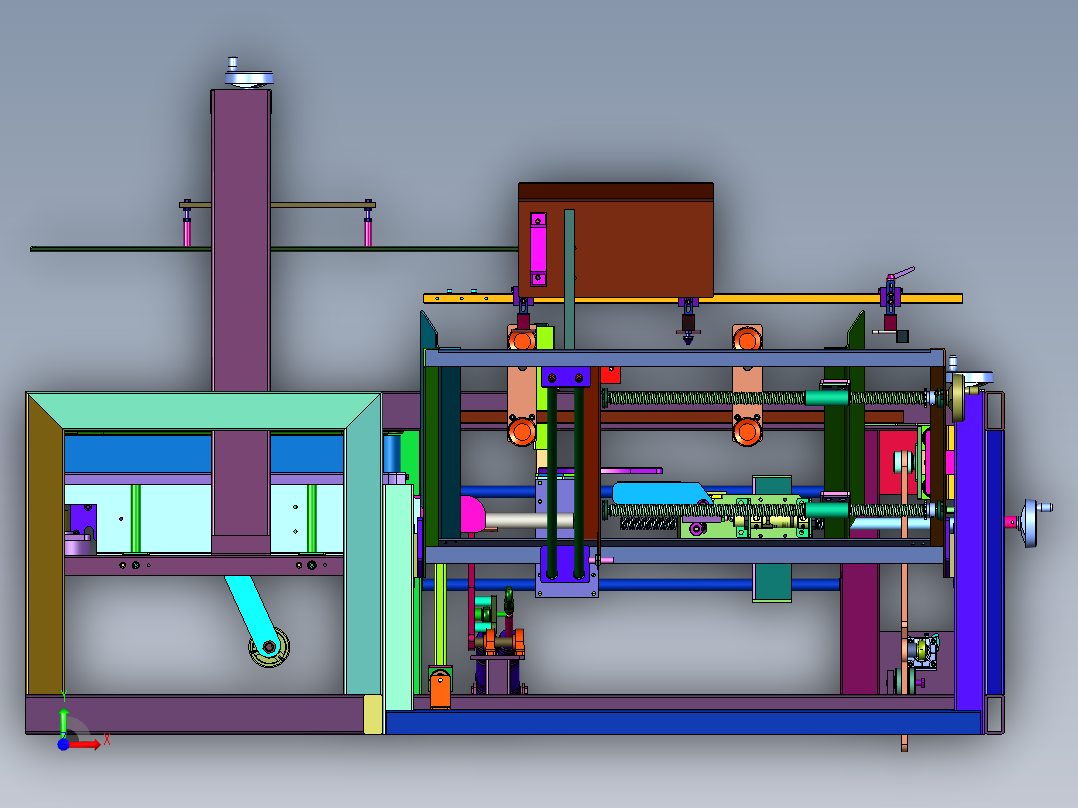This screenshot has width=1078, height=808.
Task: Click the blue origin ball of the view triad
Action: 63,745
